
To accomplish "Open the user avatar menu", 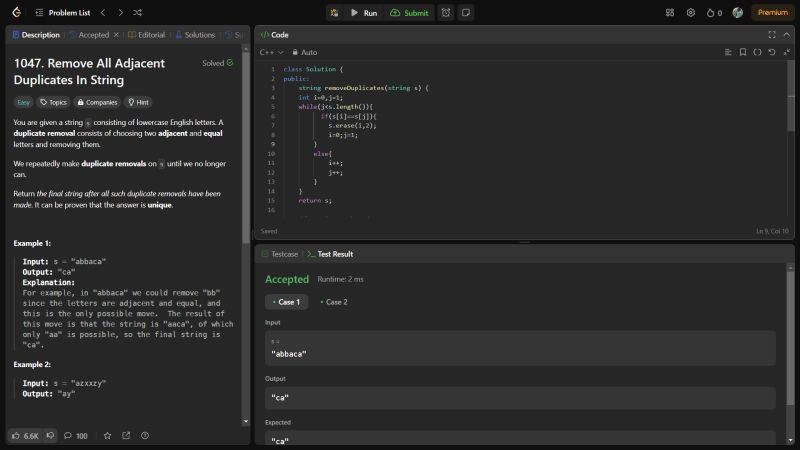I will point(738,13).
